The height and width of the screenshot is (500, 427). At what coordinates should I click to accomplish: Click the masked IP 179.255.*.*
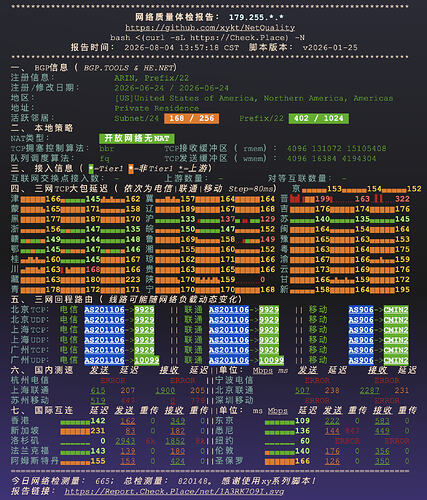[256, 17]
